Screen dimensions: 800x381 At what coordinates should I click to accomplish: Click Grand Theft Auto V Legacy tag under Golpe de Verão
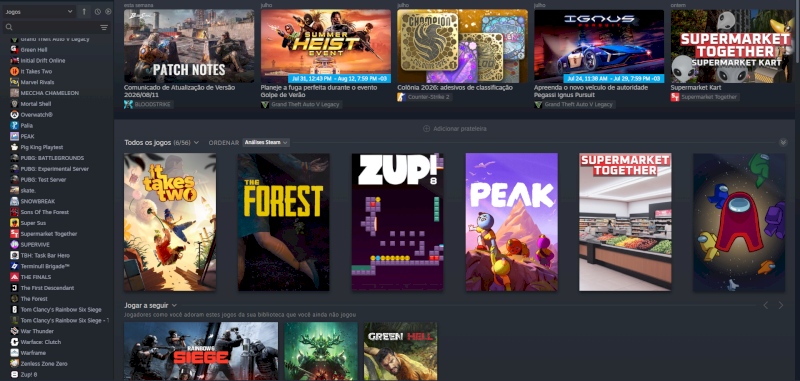pos(301,105)
